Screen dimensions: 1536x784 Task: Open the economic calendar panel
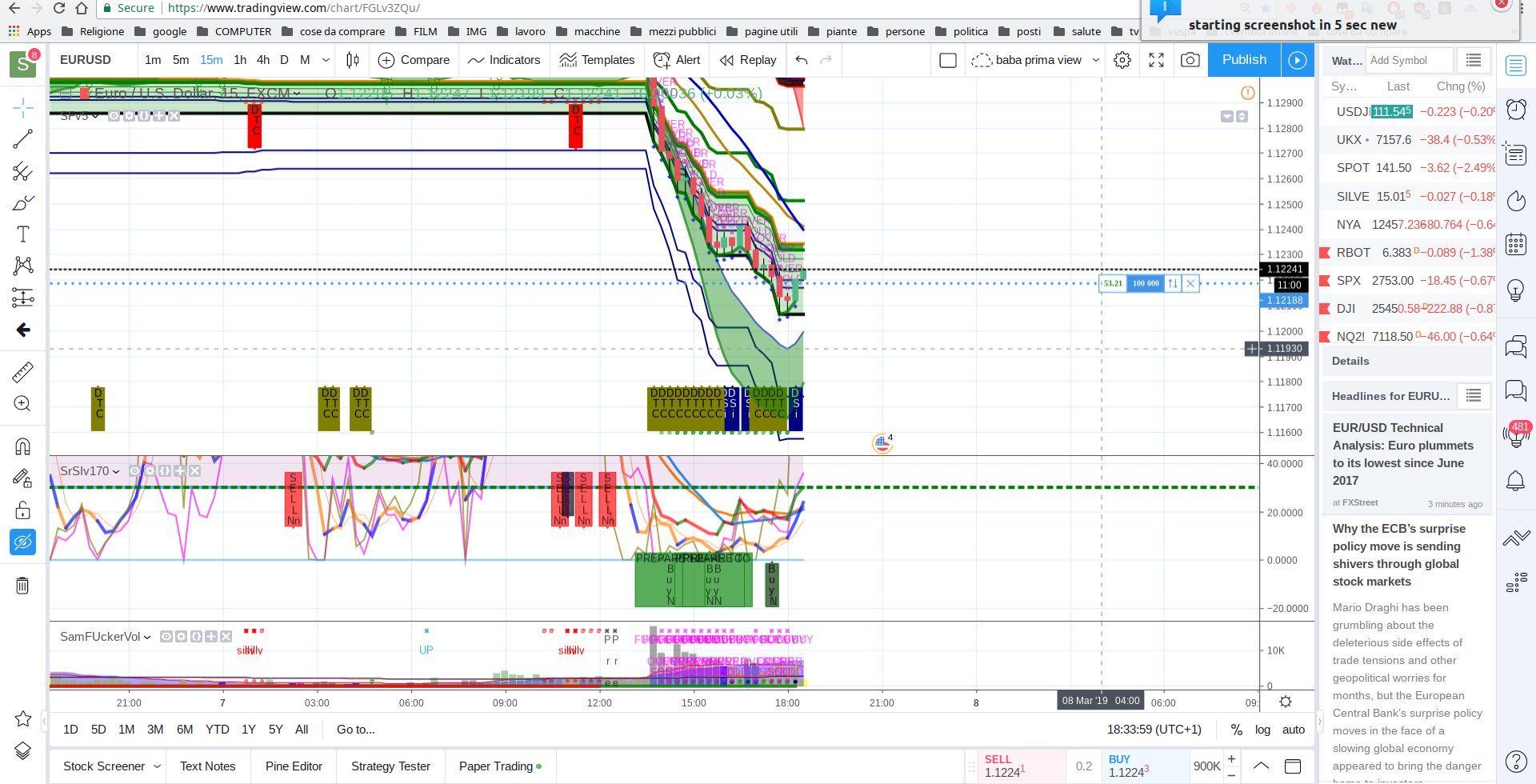1516,243
